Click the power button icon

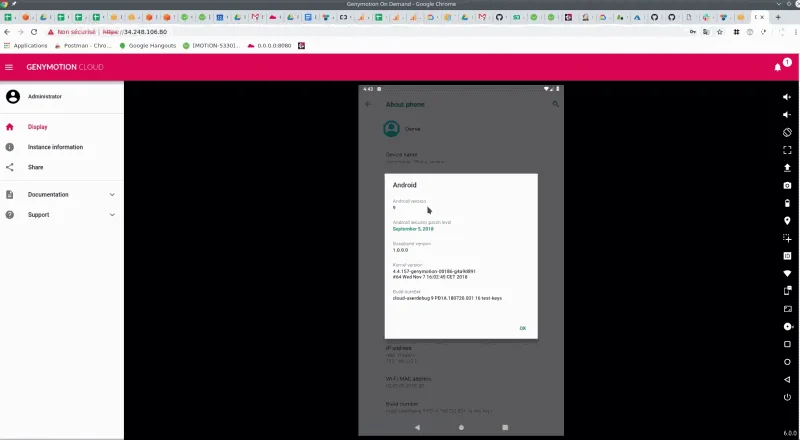pos(787,397)
